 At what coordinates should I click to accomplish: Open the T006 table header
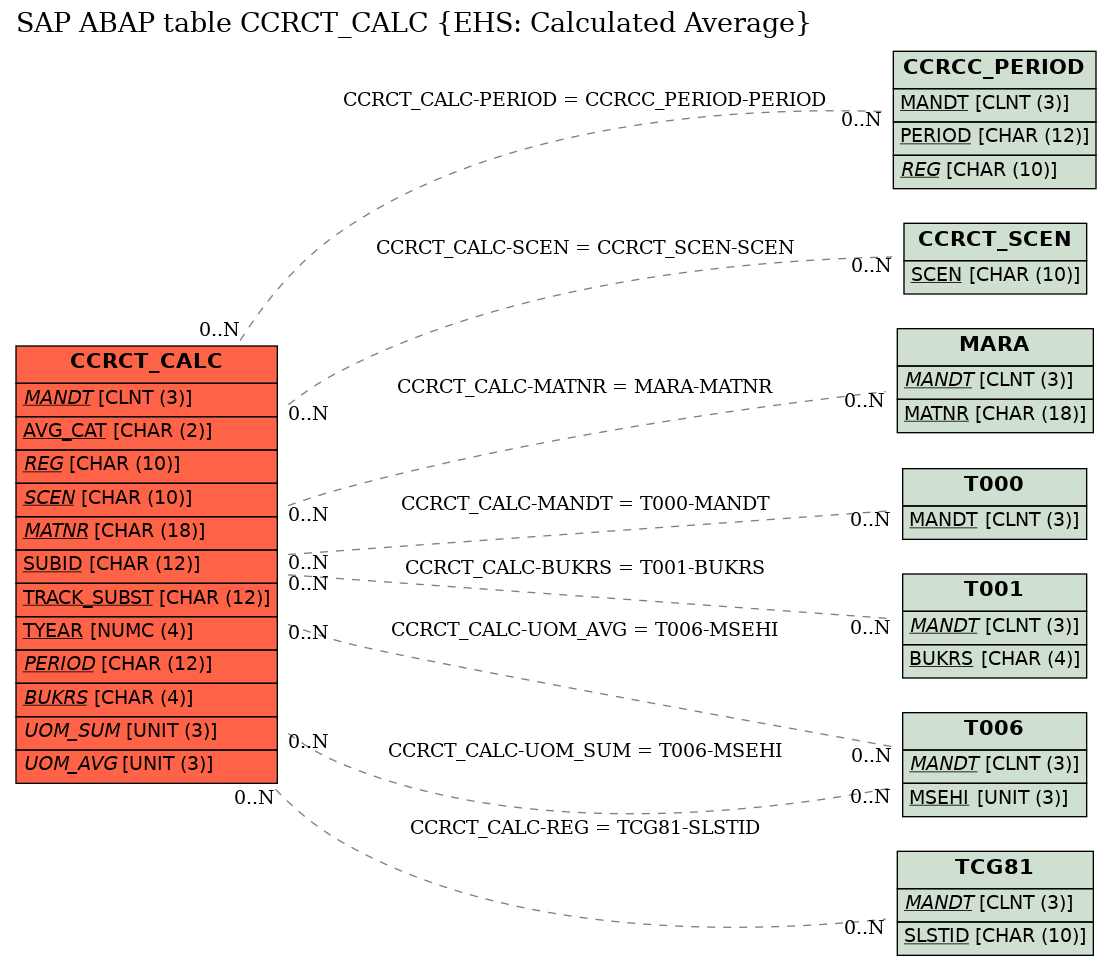(x=994, y=731)
